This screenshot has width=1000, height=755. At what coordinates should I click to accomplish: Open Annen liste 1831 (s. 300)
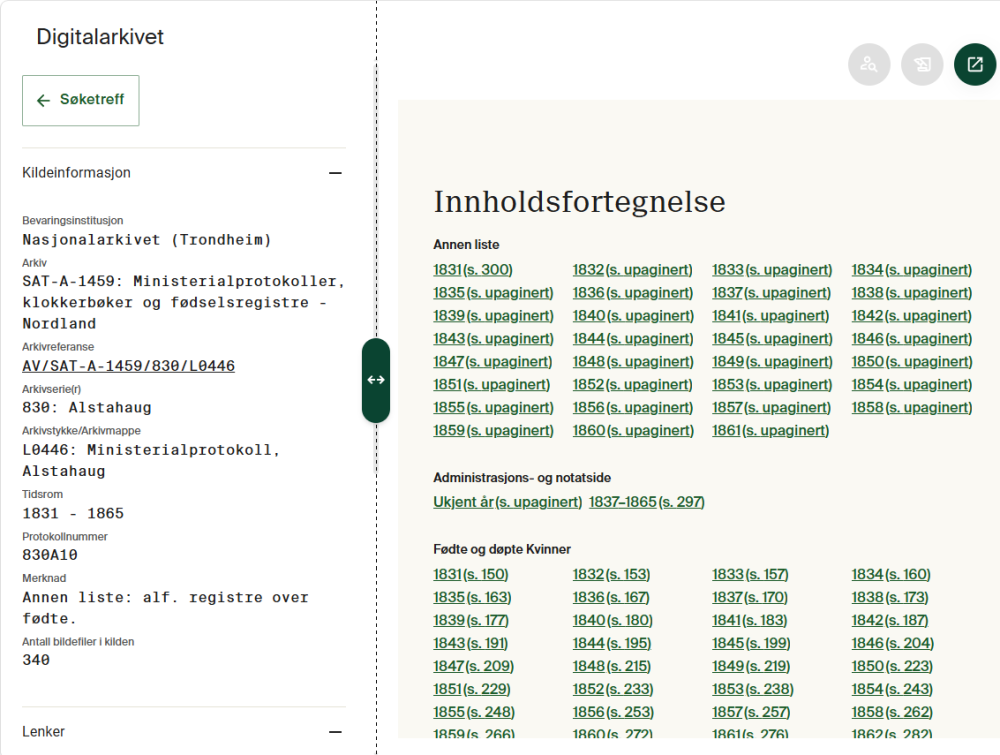[473, 270]
